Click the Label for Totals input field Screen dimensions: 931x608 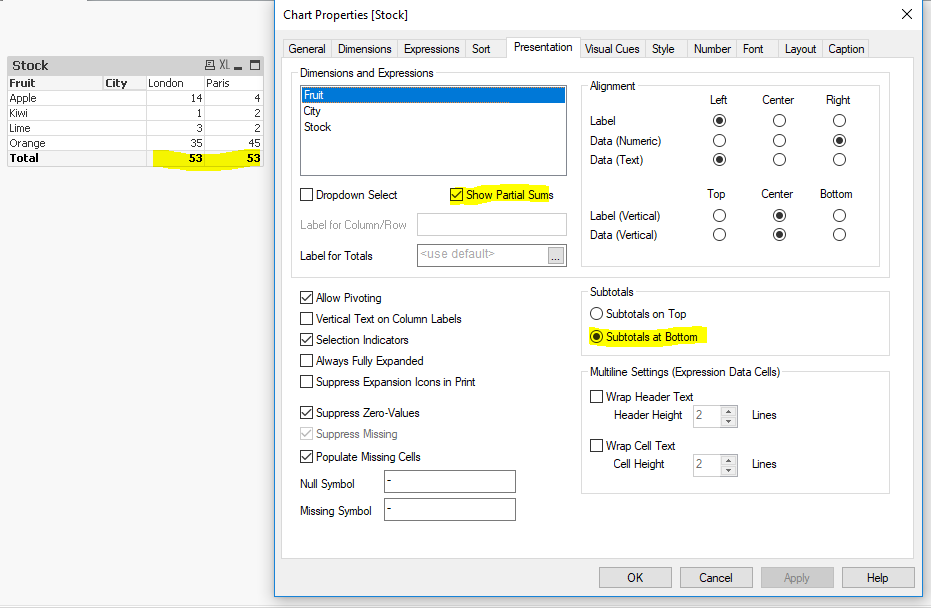coord(482,255)
